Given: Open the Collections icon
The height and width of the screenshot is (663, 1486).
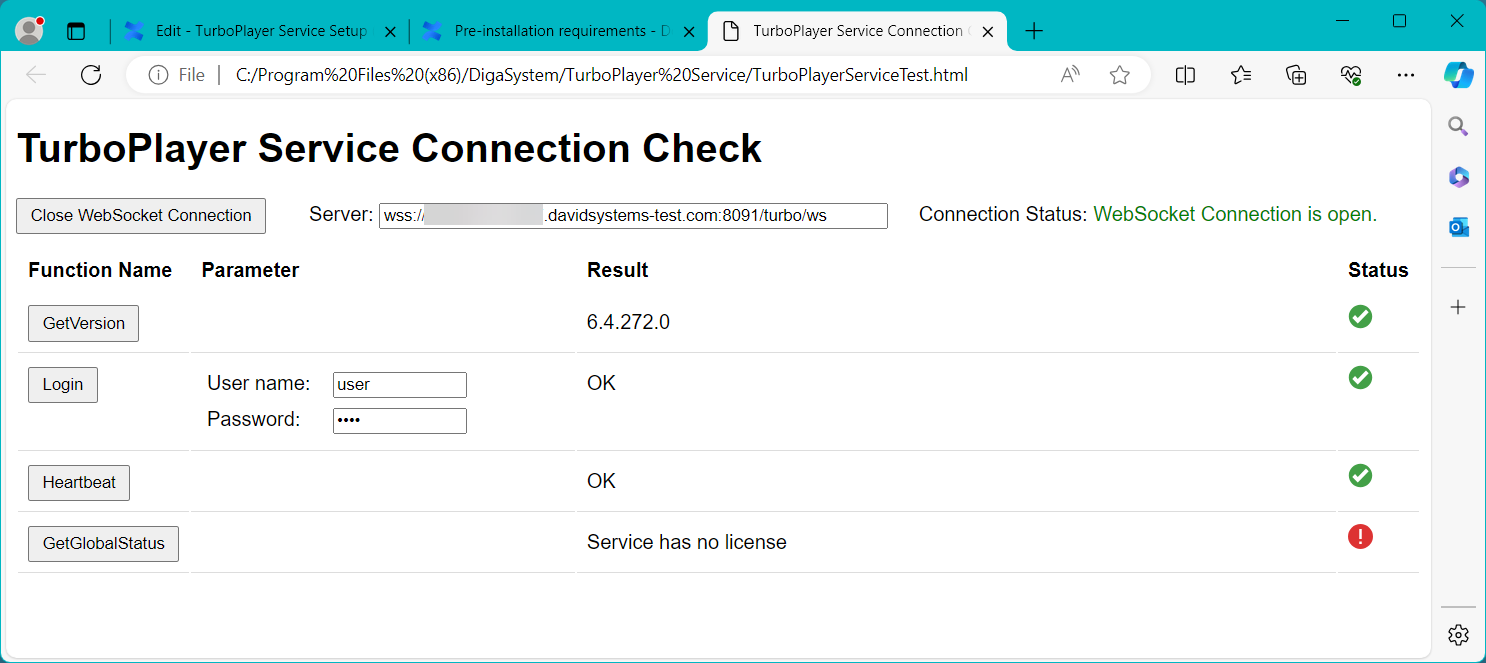Looking at the screenshot, I should pyautogui.click(x=1296, y=75).
